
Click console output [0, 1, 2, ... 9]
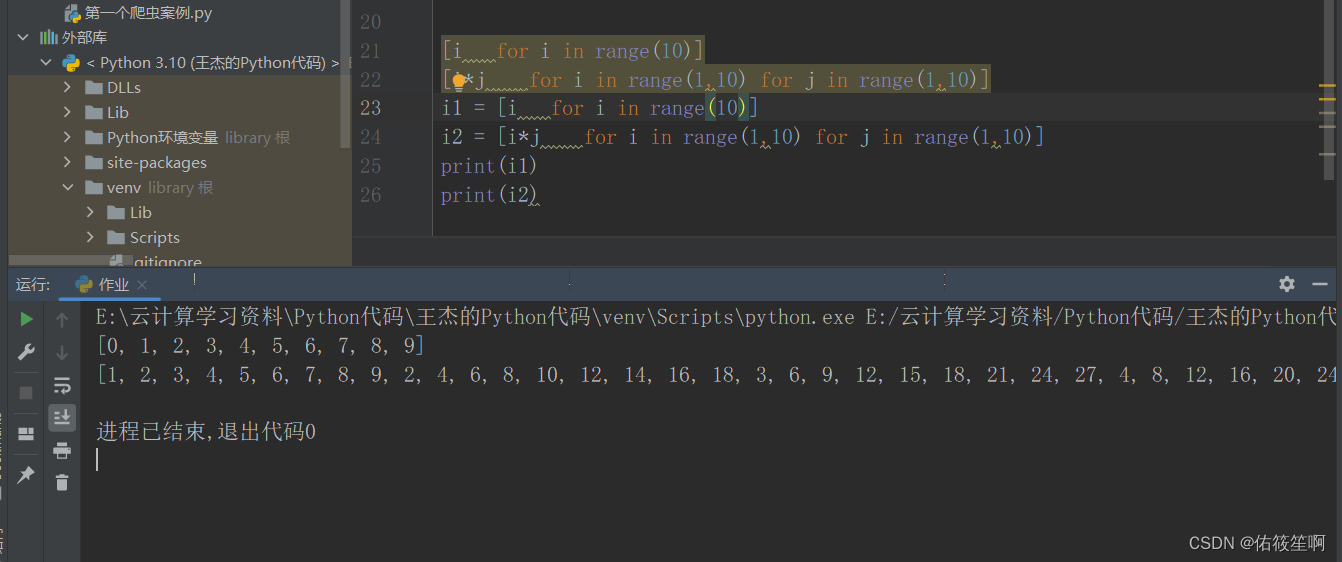[260, 346]
